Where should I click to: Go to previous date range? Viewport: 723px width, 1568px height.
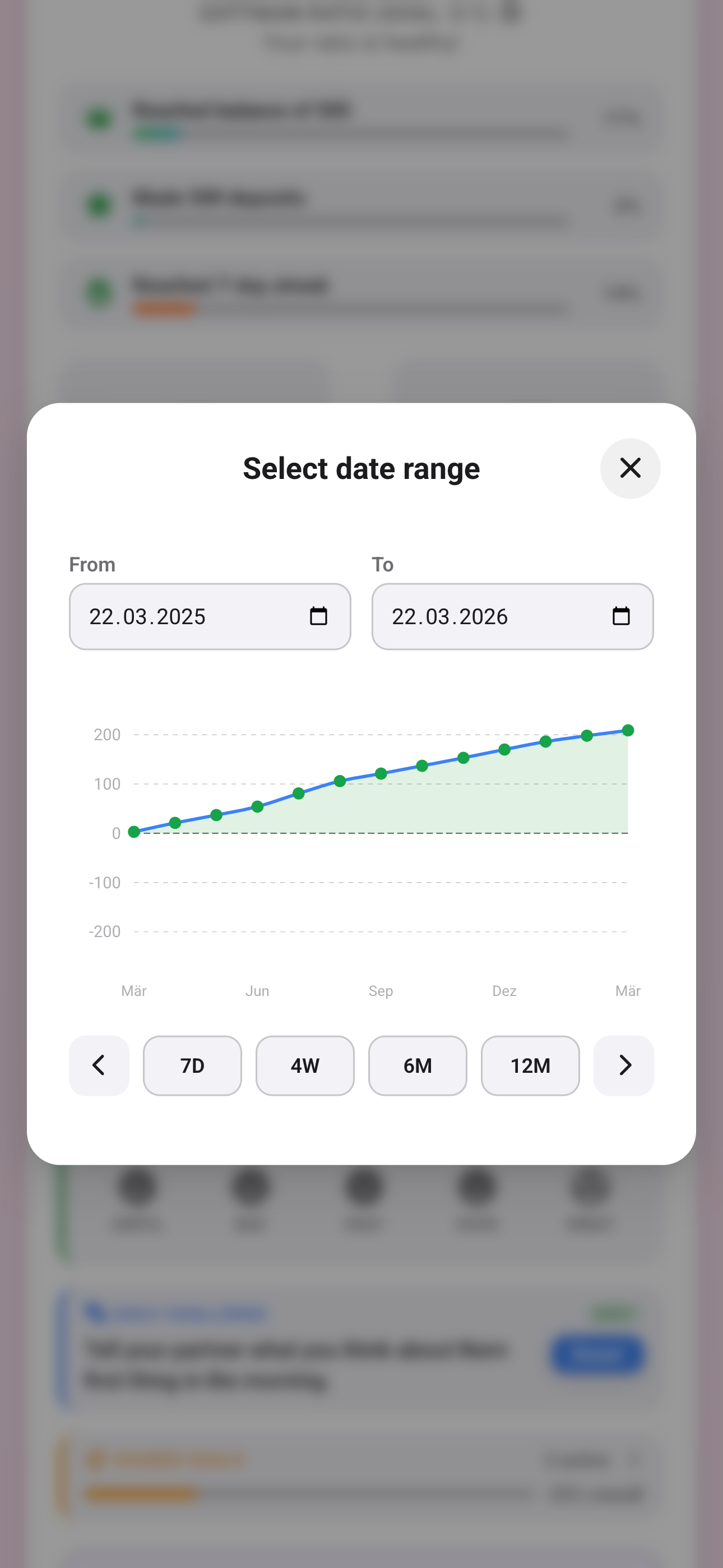coord(99,1065)
